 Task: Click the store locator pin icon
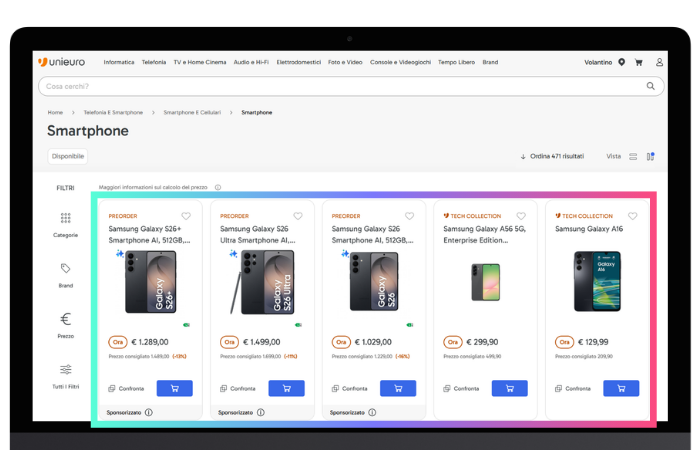click(622, 62)
